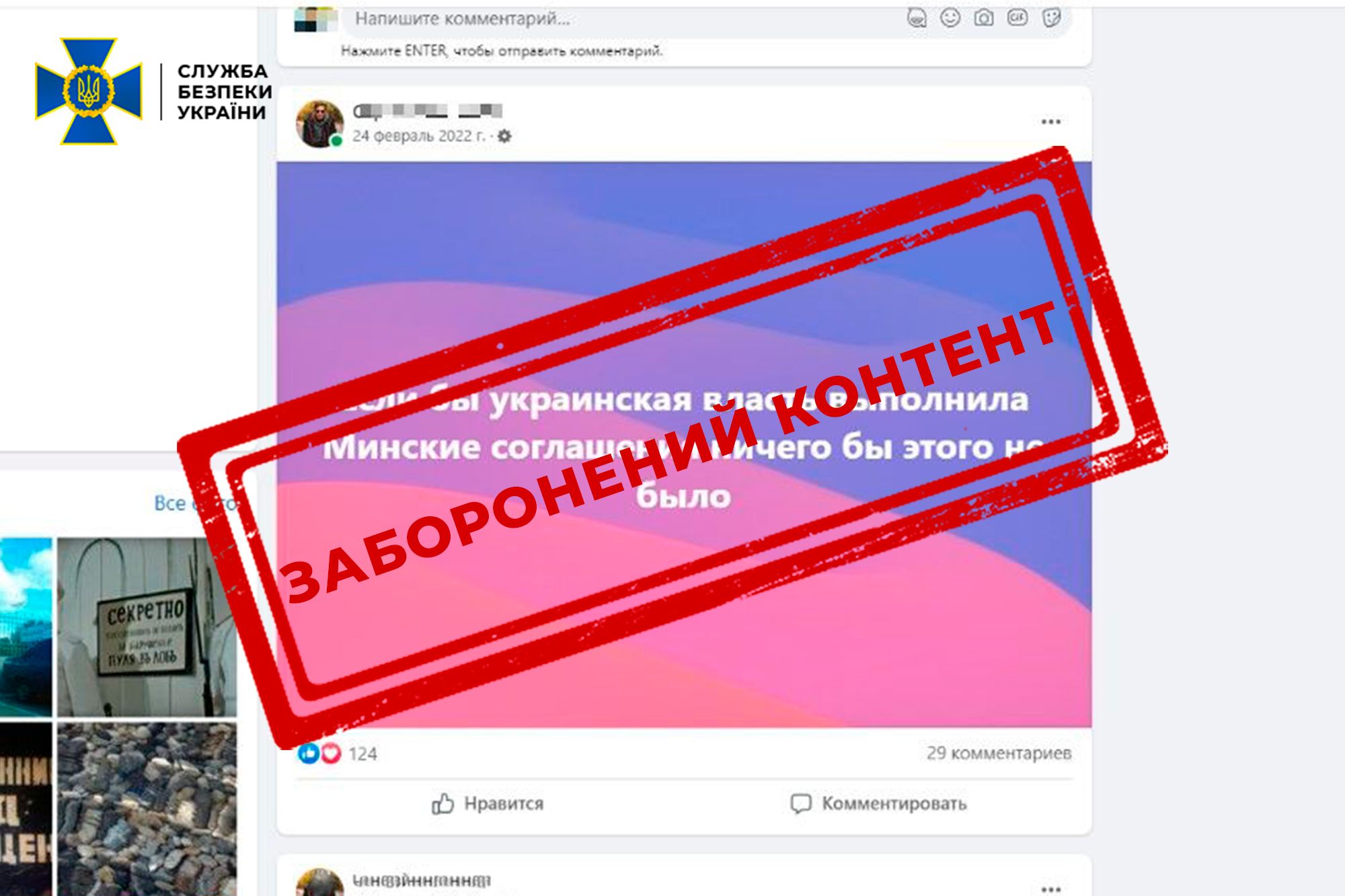The width and height of the screenshot is (1345, 896).
Task: Click the Нравится like button
Action: (488, 803)
